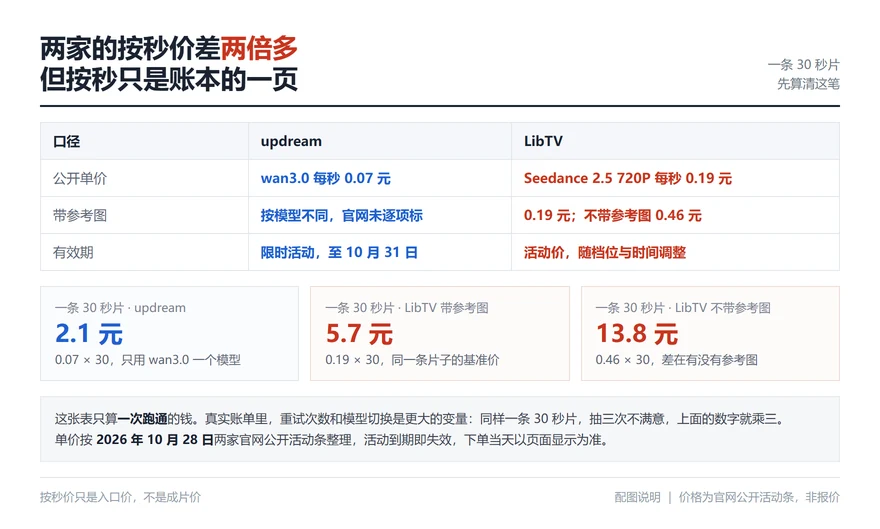880x529 pixels.
Task: Click the row label '公开单价'
Action: (80, 178)
